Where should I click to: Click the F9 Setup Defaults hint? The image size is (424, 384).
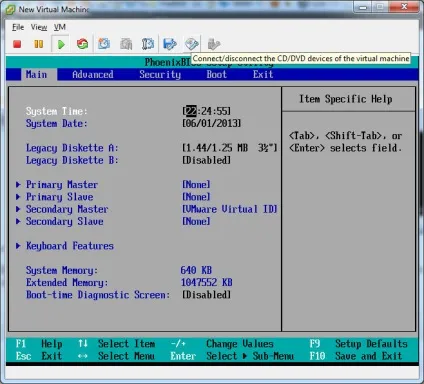pos(358,343)
